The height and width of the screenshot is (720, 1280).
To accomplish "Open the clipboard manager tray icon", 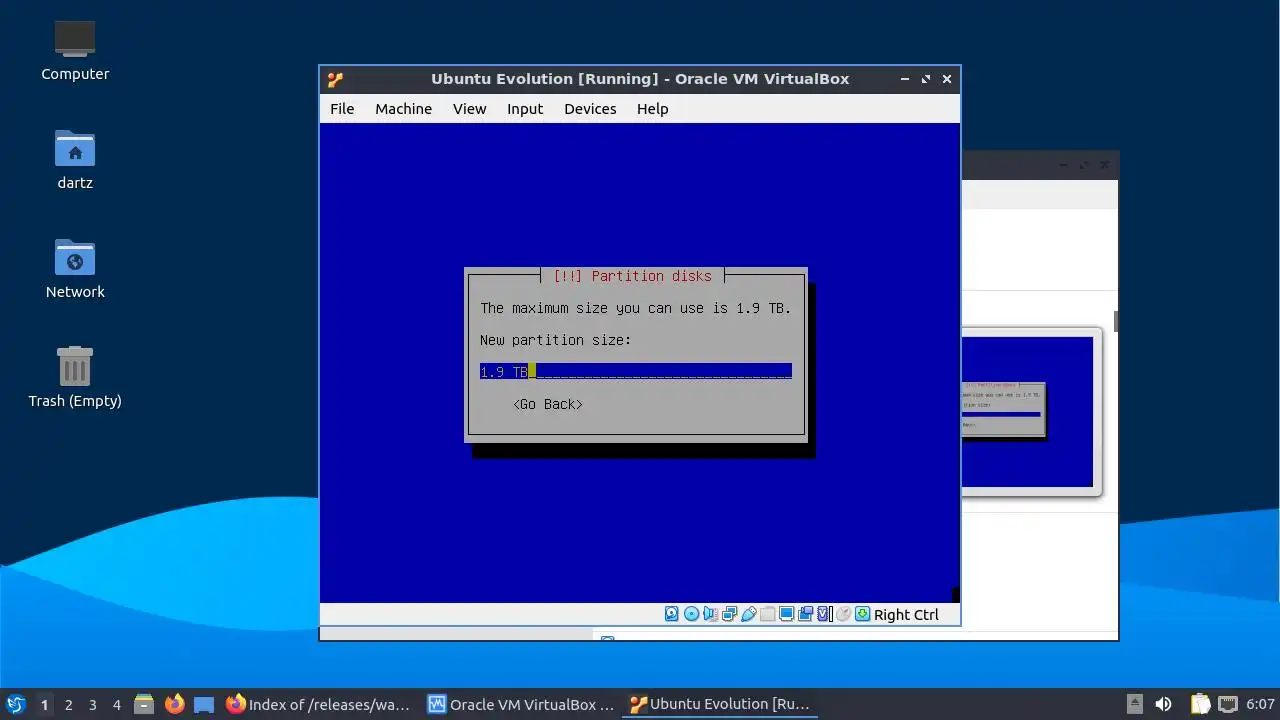I will [x=1200, y=704].
